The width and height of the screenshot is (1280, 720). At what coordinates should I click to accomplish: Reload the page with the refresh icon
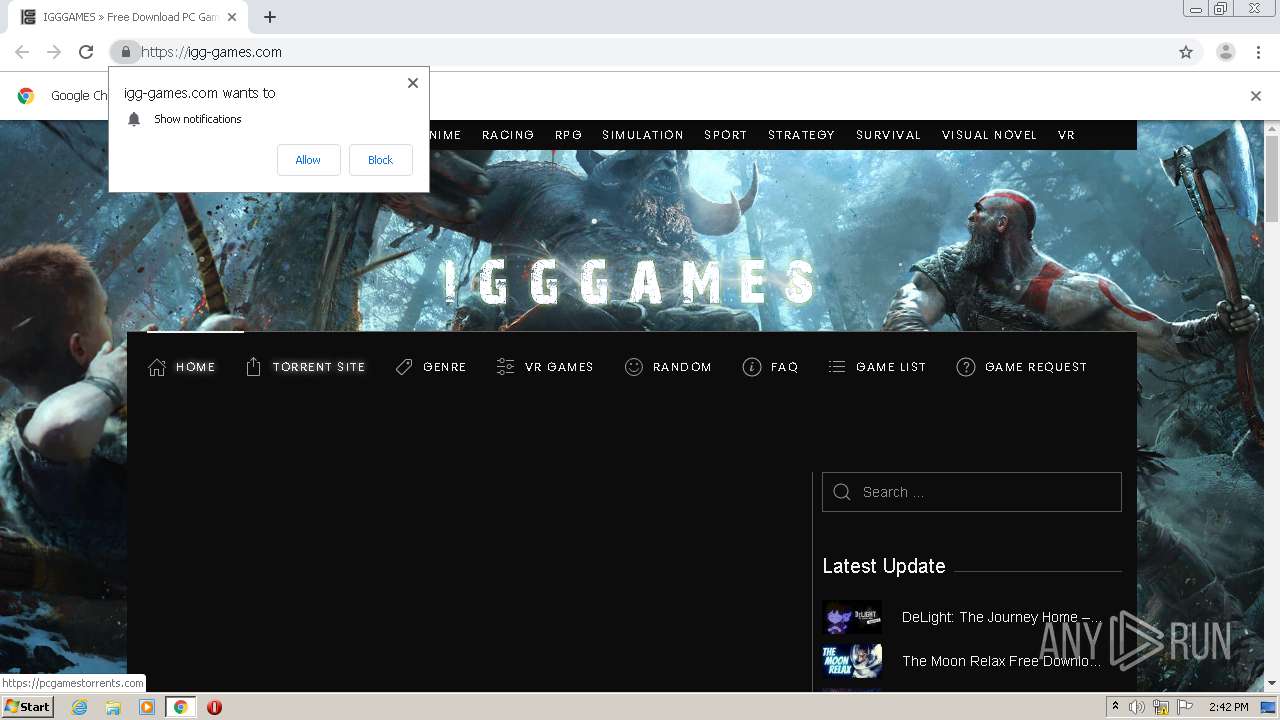[x=86, y=52]
